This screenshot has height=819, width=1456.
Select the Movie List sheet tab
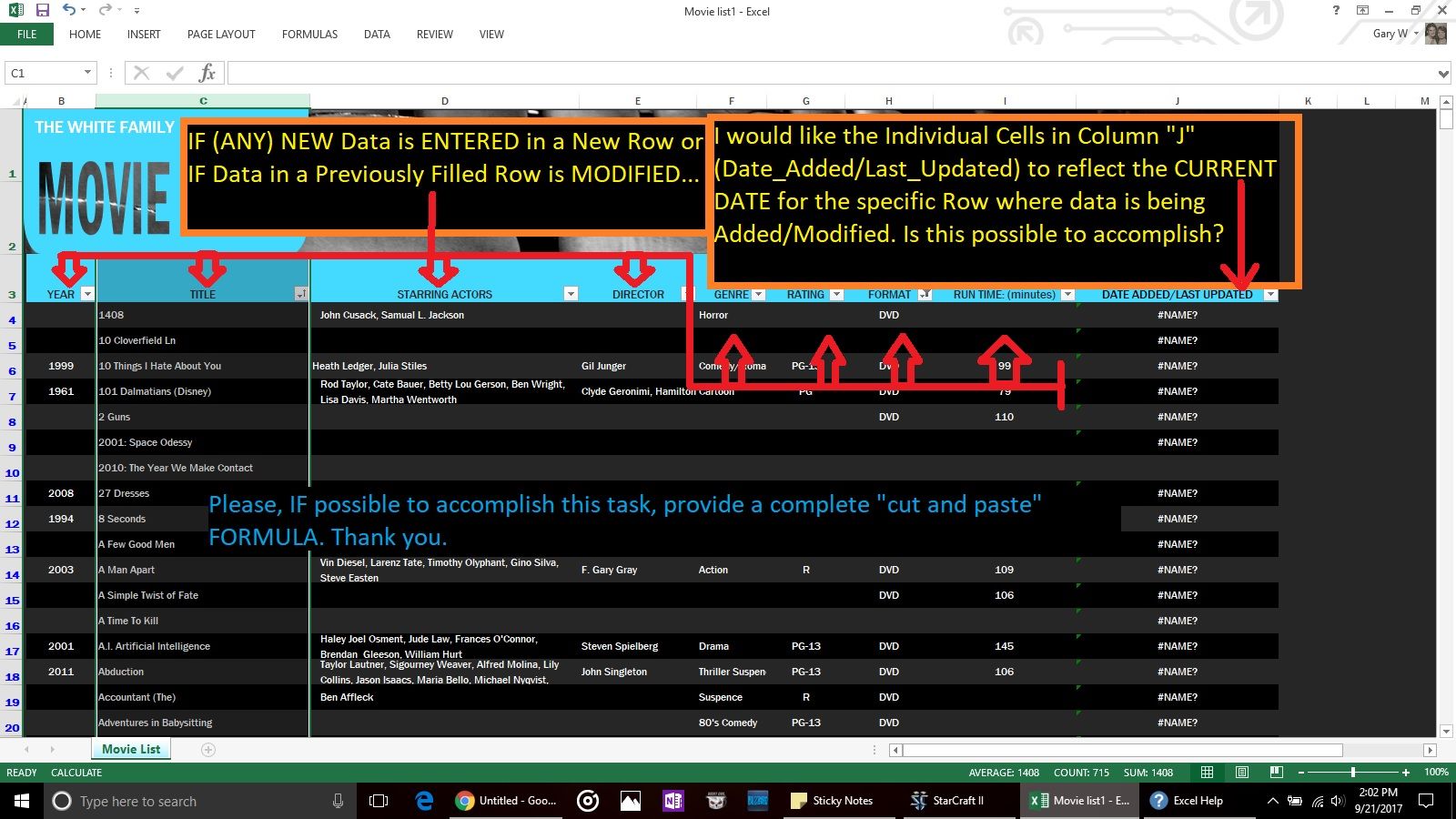pos(131,748)
